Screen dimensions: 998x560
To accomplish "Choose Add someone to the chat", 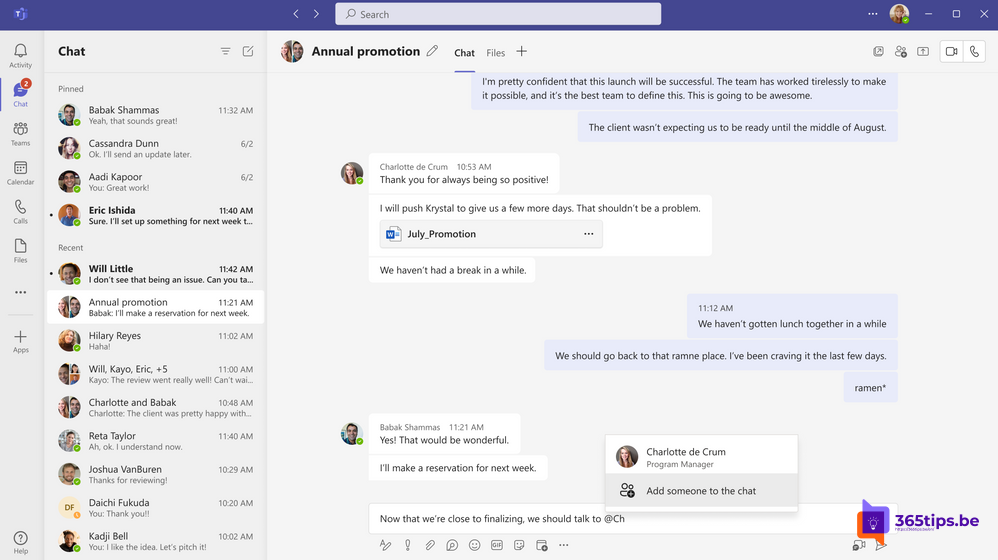I will (x=701, y=491).
